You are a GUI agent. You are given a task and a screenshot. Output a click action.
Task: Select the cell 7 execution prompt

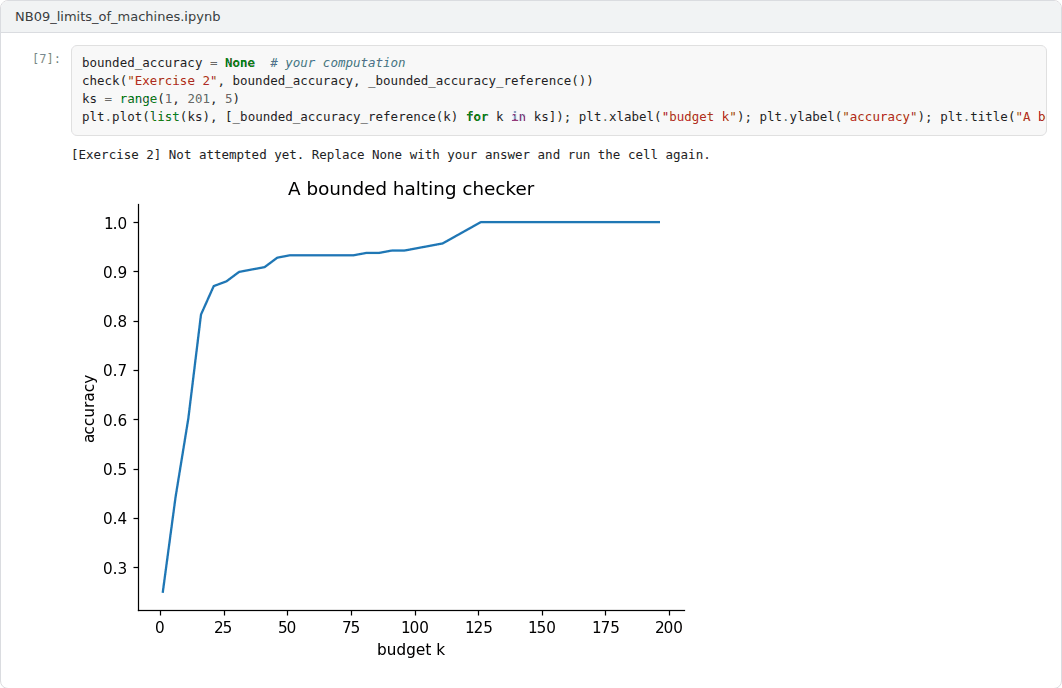(46, 58)
